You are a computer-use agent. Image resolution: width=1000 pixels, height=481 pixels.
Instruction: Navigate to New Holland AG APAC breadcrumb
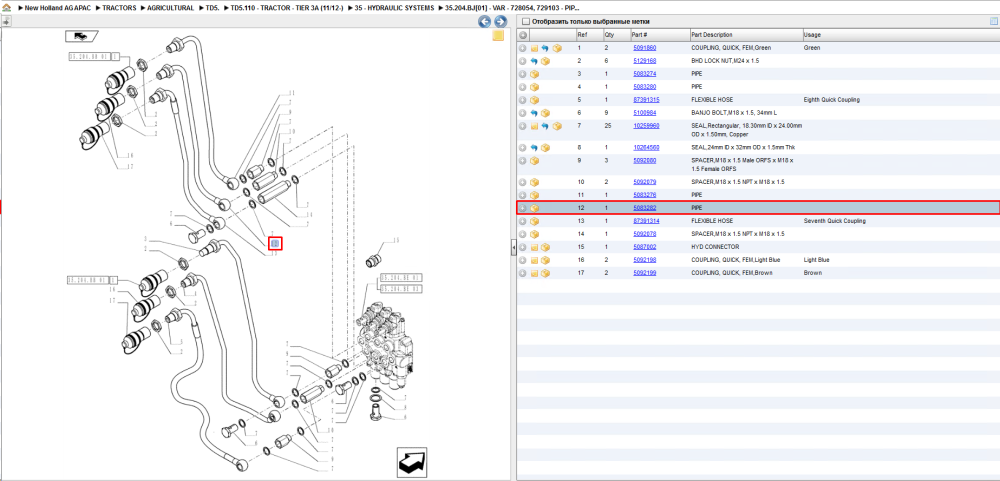point(57,8)
